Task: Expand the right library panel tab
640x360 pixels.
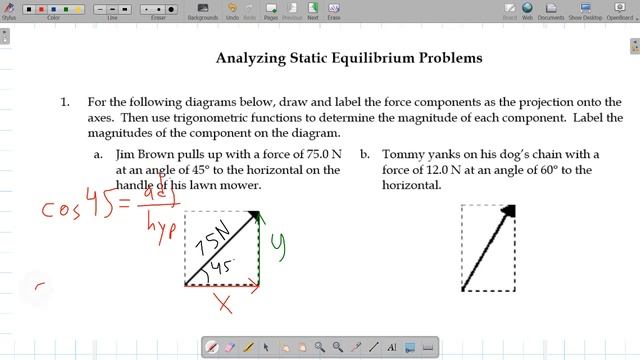Action: 635,46
